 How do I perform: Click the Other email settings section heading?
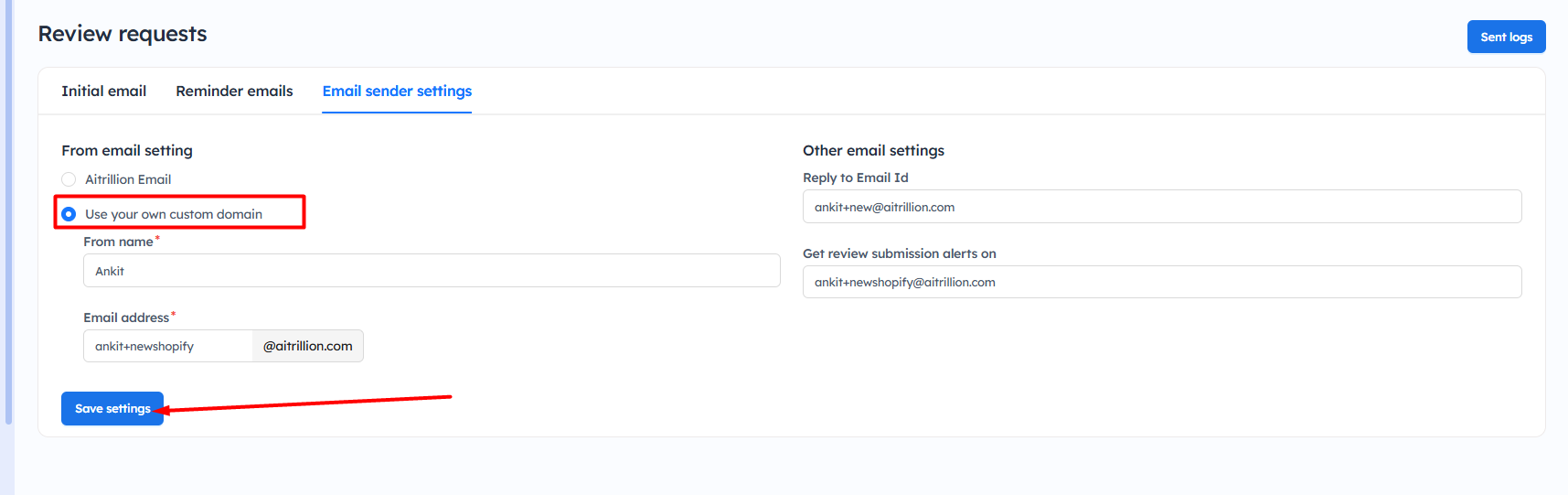click(x=873, y=150)
